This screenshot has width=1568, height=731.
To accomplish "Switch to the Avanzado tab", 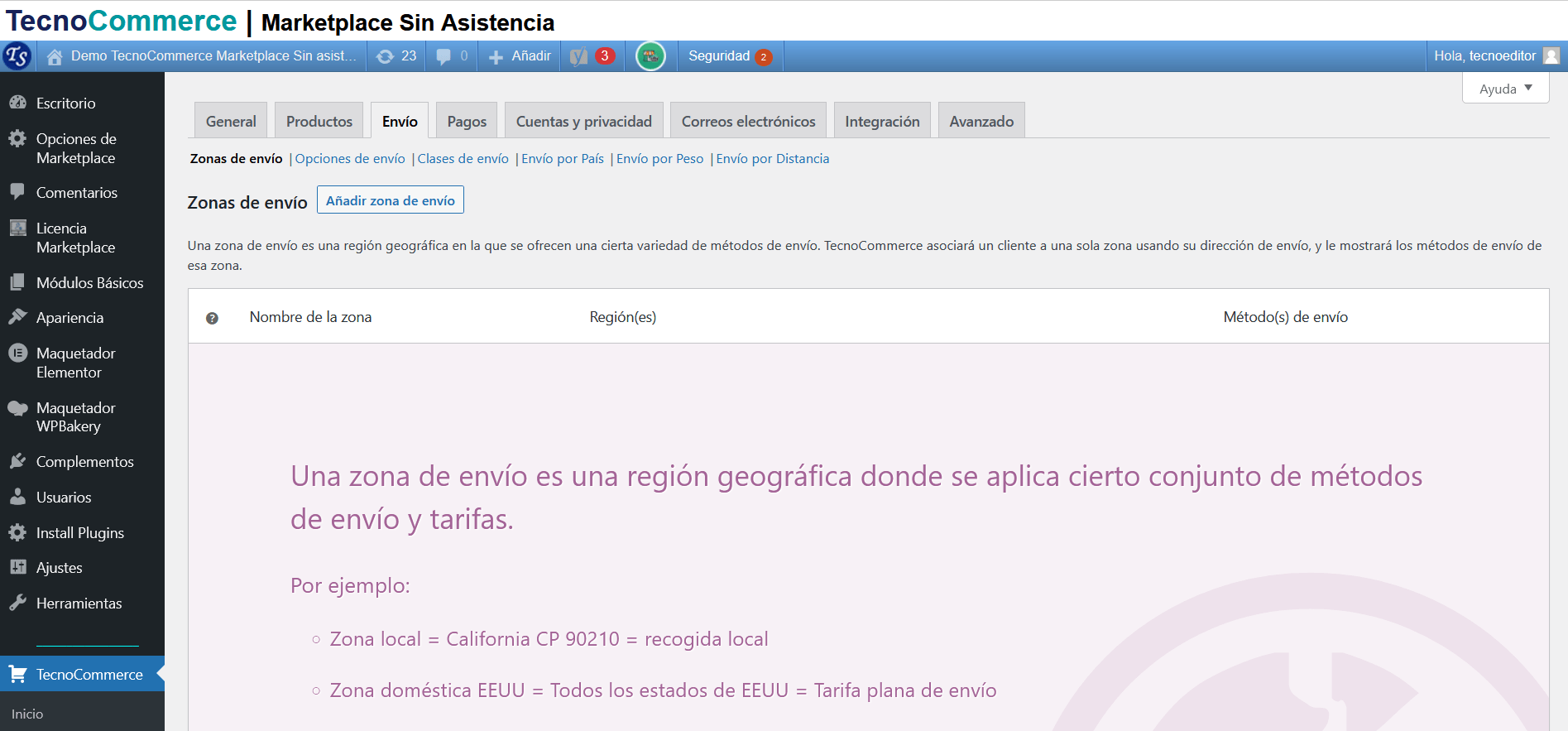I will [x=981, y=121].
